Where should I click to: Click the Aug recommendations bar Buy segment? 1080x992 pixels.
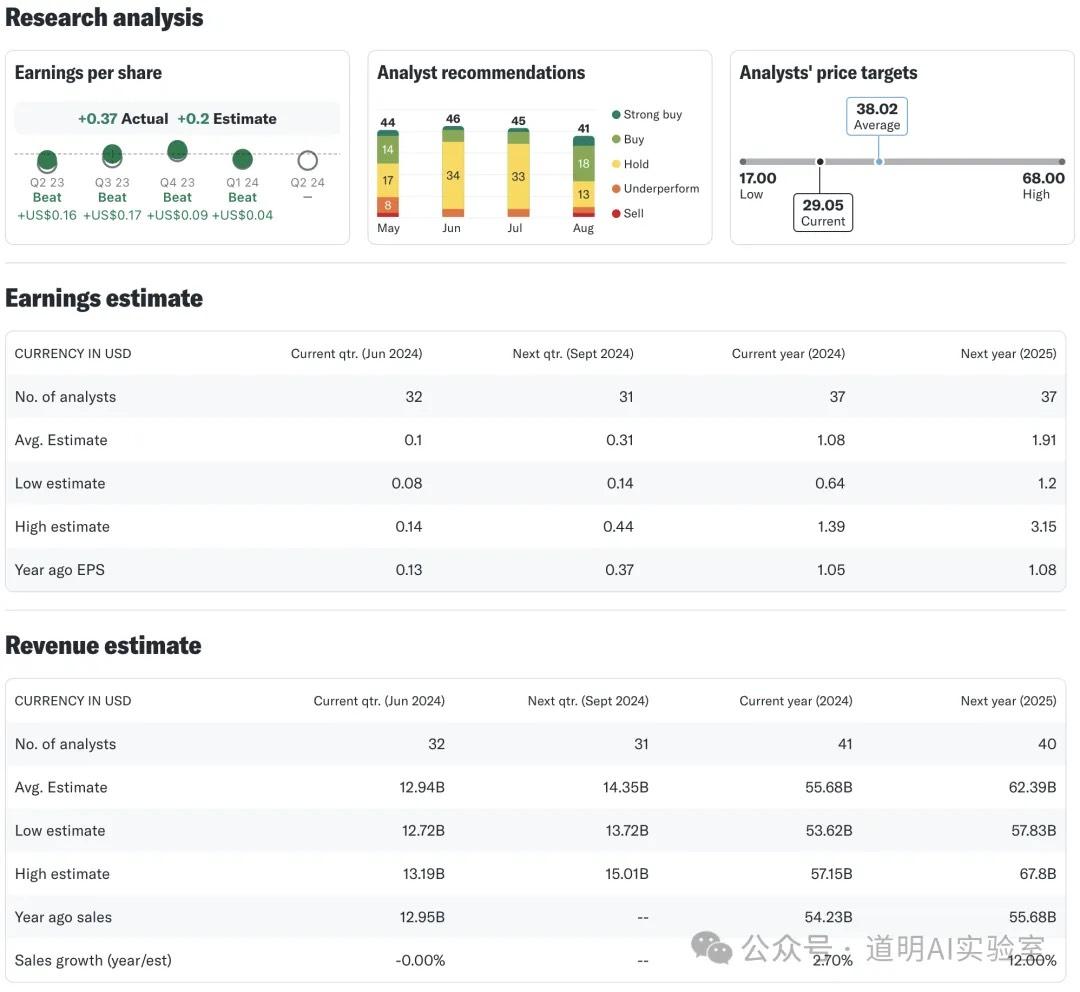pyautogui.click(x=583, y=163)
